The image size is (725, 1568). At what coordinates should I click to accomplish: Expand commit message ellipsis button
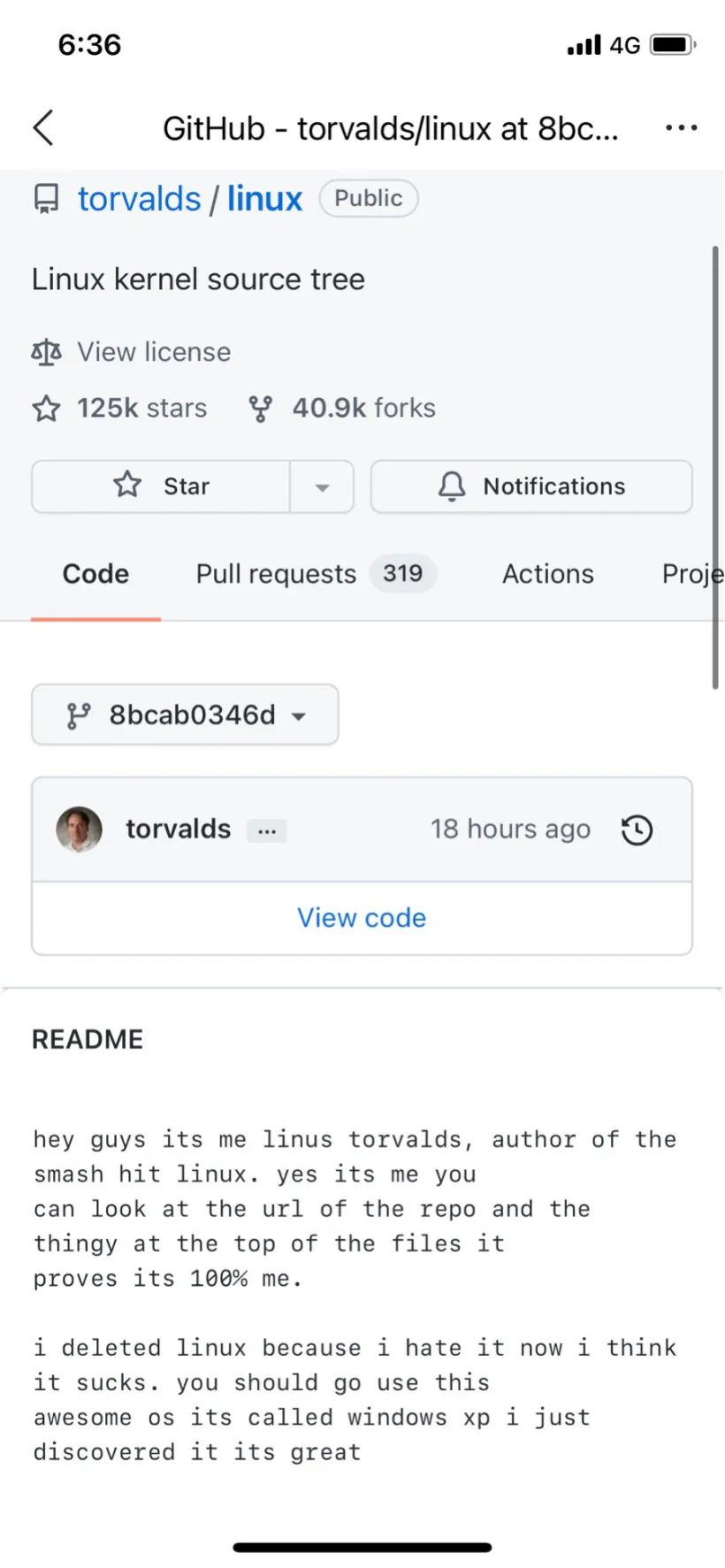pos(266,831)
